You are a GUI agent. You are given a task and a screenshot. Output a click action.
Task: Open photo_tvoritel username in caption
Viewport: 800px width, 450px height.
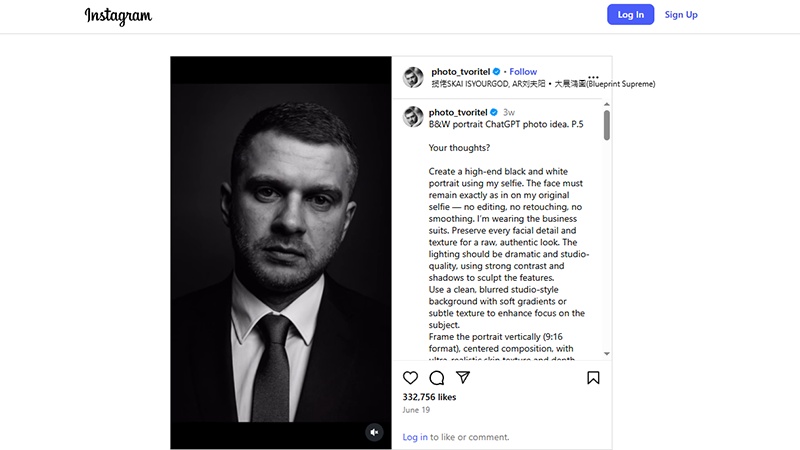(x=458, y=112)
